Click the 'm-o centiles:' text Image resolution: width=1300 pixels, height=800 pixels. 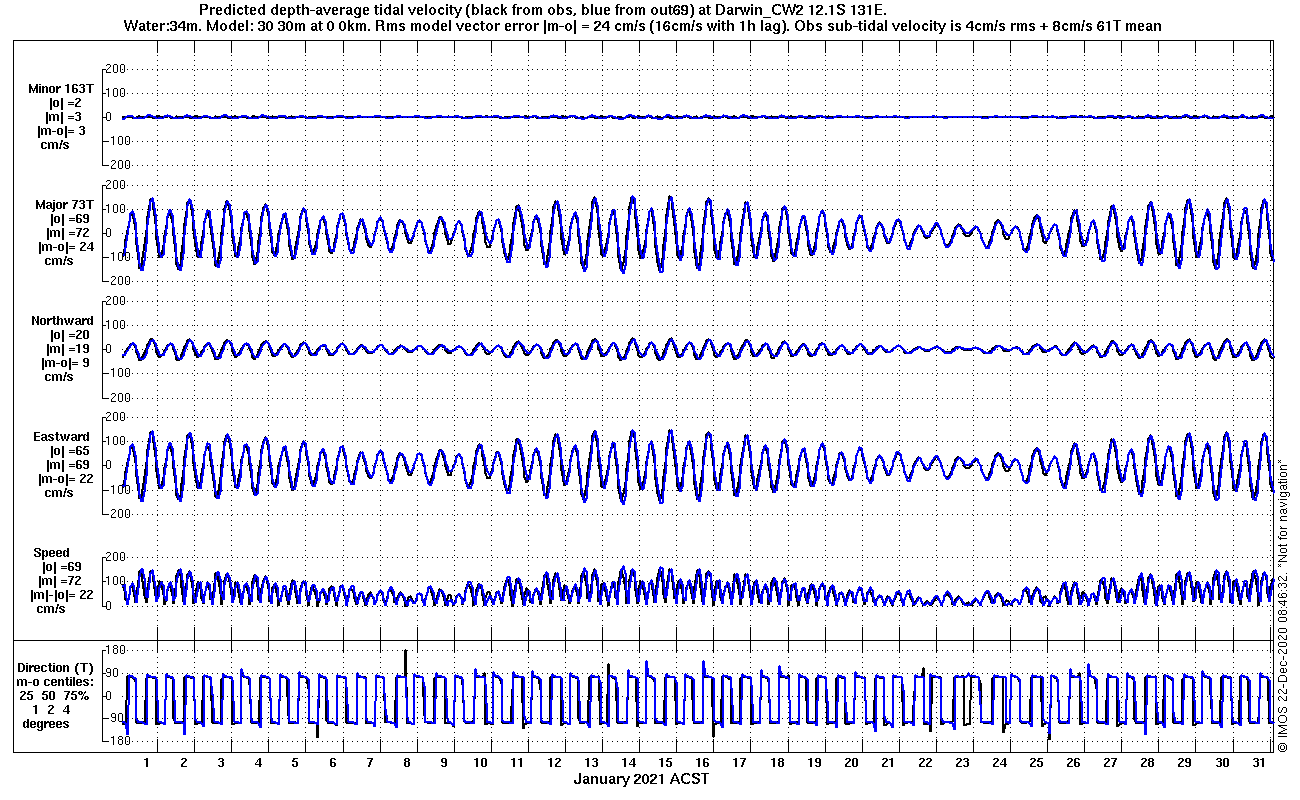pyautogui.click(x=57, y=681)
